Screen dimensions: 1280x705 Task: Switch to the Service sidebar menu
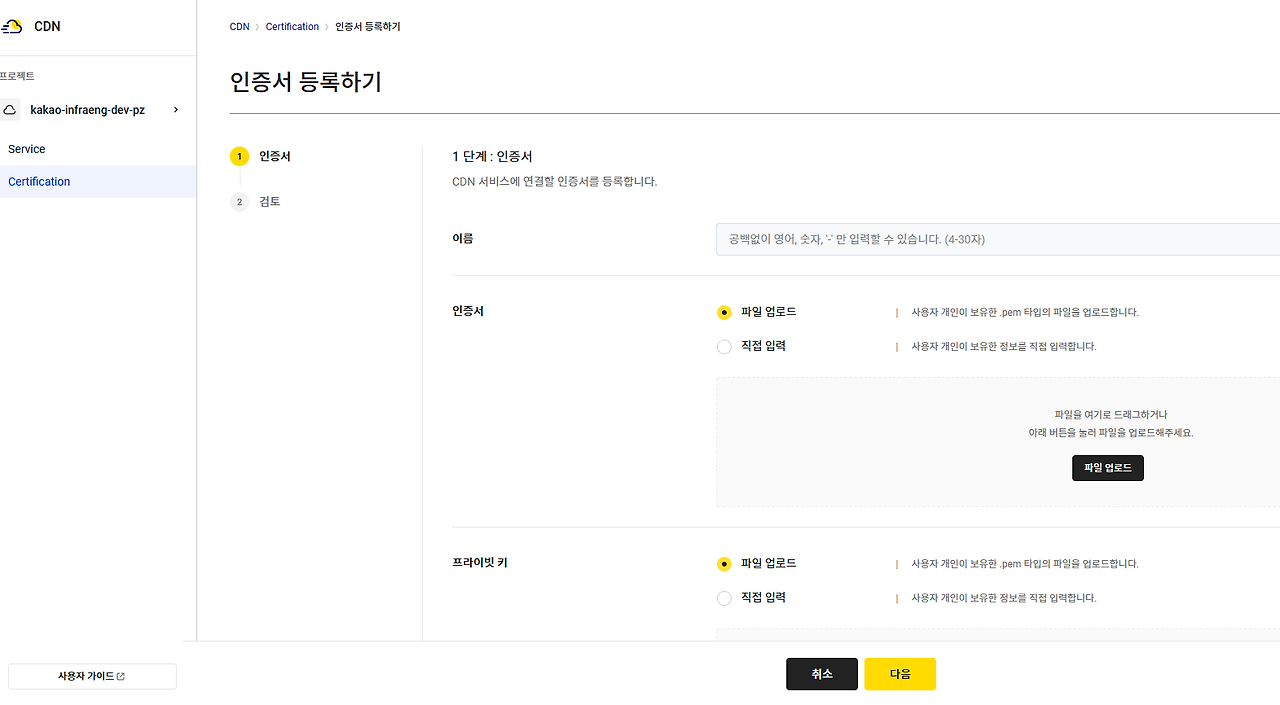(x=26, y=148)
